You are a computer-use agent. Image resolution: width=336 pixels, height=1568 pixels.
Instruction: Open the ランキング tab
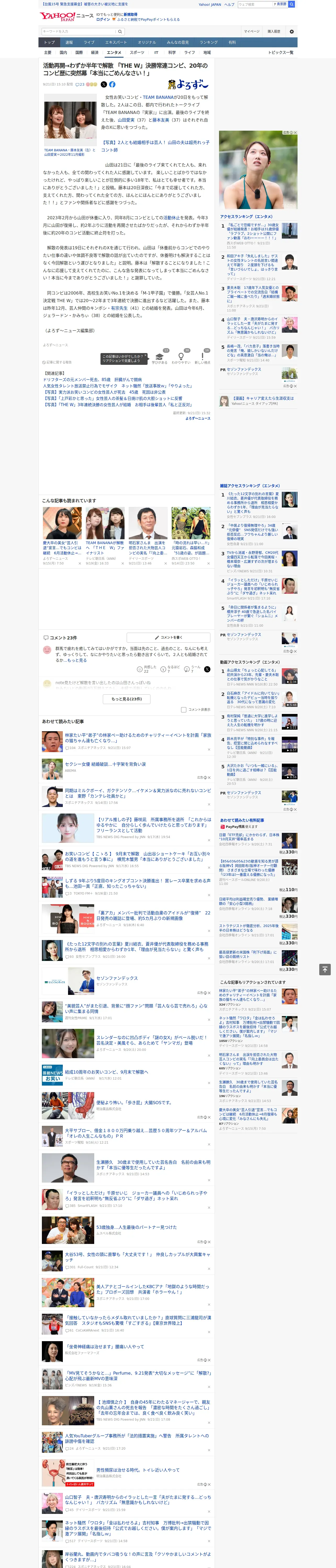209,43
